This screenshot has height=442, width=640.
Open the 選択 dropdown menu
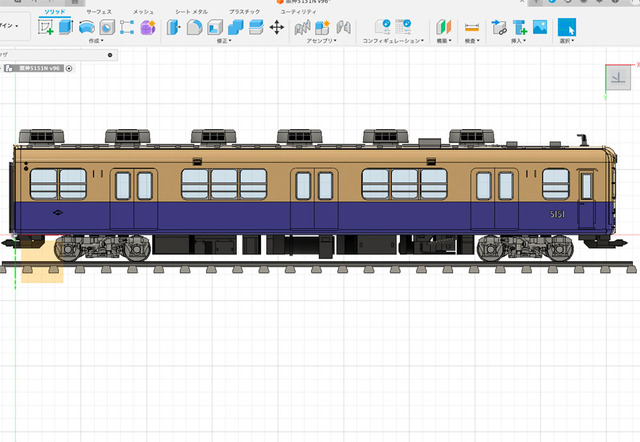click(x=567, y=41)
